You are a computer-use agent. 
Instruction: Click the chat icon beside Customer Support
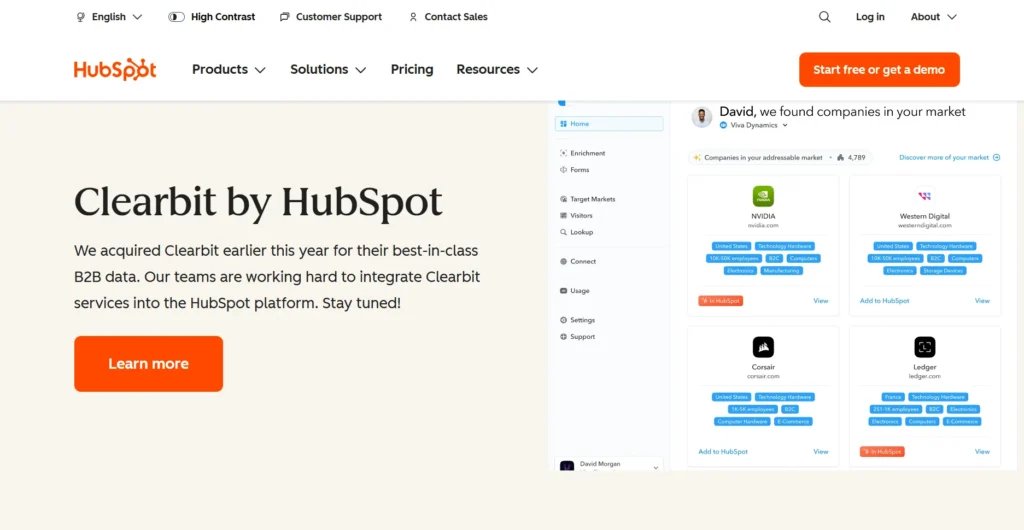coord(284,17)
